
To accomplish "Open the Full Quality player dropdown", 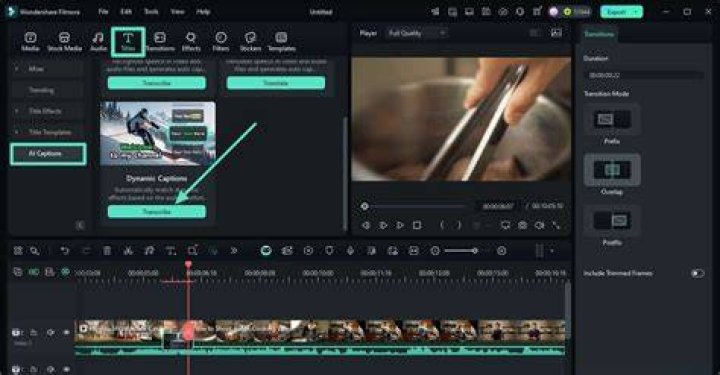I will point(417,33).
